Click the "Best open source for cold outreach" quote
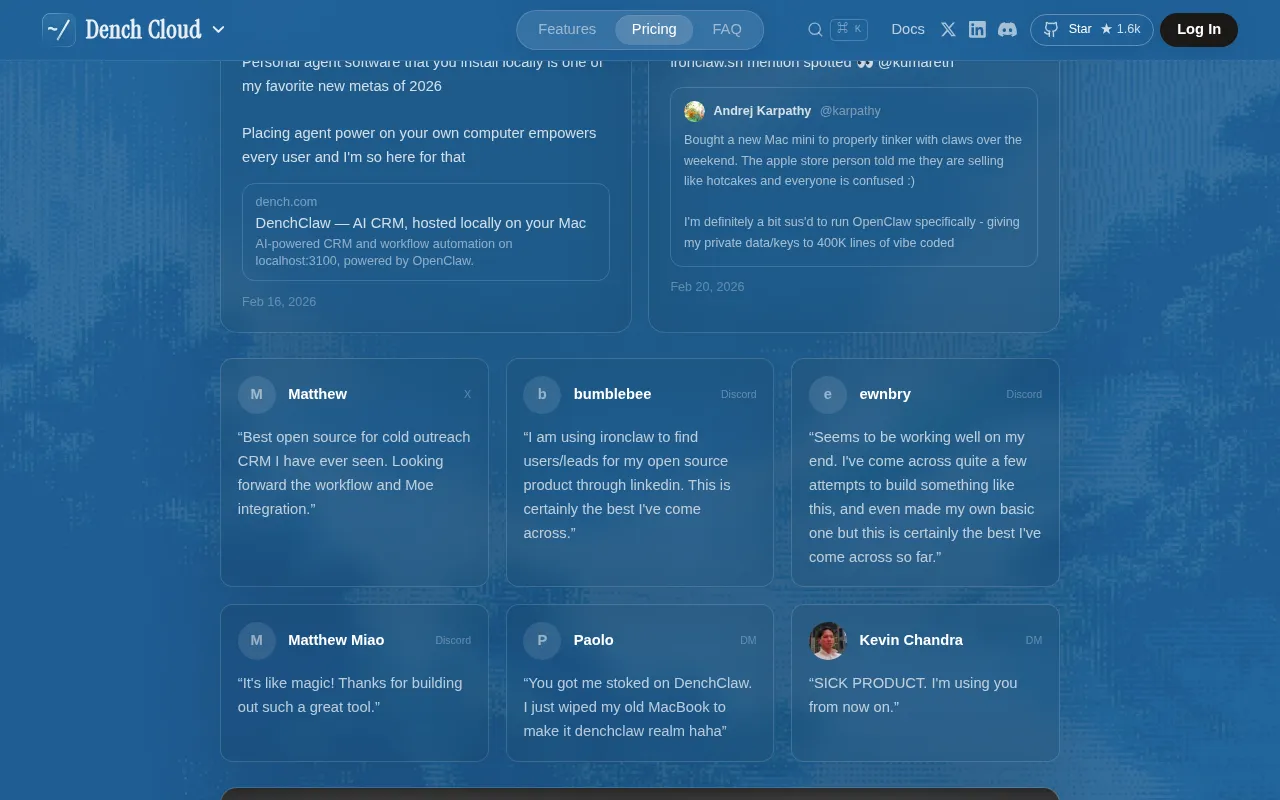1280x800 pixels. pyautogui.click(x=354, y=473)
